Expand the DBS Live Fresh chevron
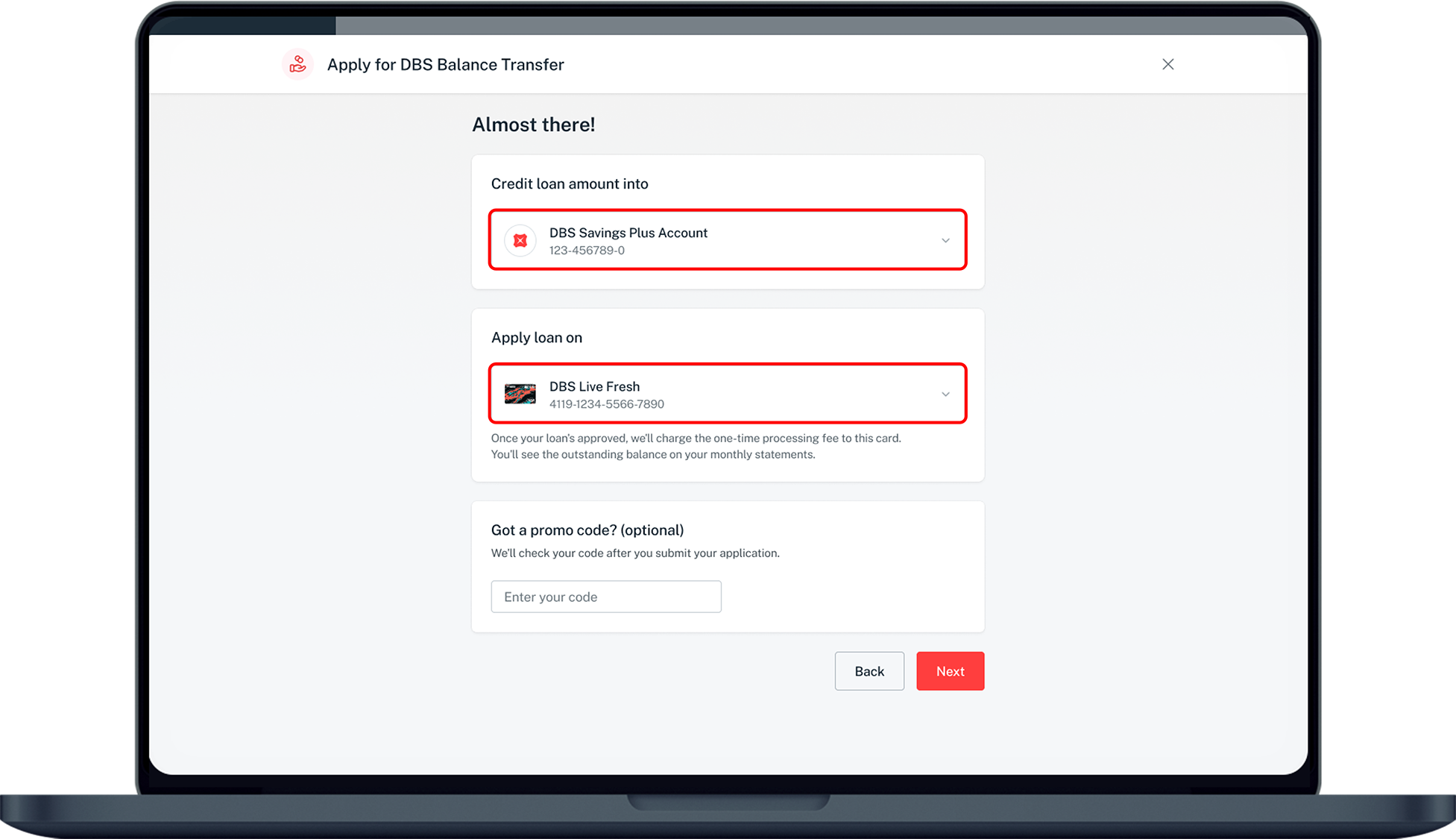The image size is (1456, 839). (945, 394)
